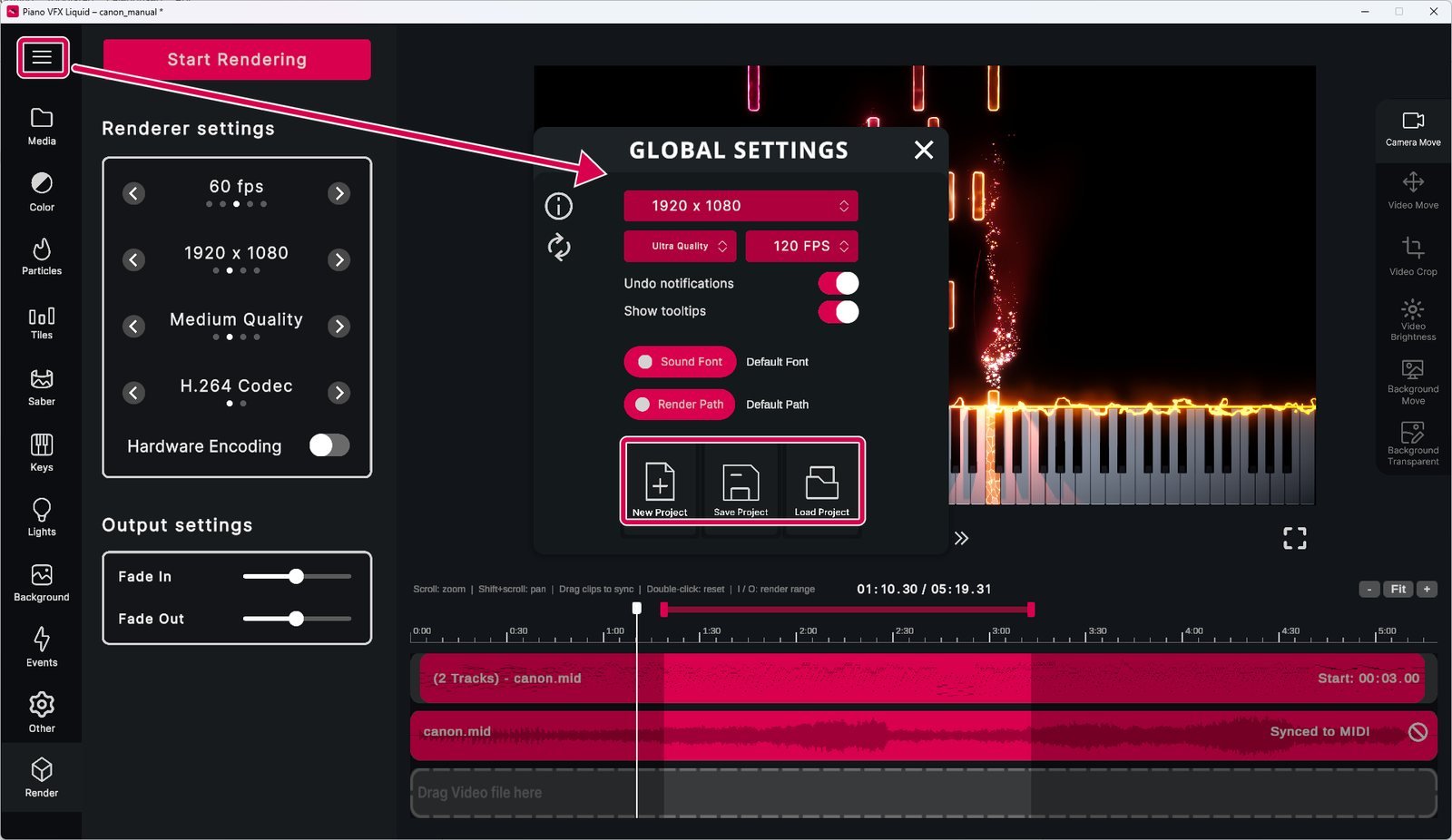1452x840 pixels.
Task: Click the Fade Out slider handle
Action: pyautogui.click(x=296, y=619)
